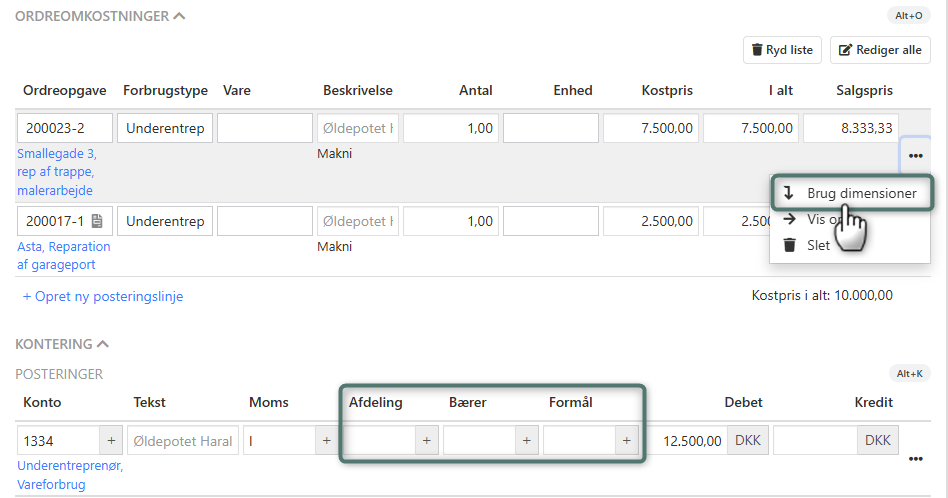Click document icon in order field 200017-1
The width and height of the screenshot is (948, 498).
(97, 221)
